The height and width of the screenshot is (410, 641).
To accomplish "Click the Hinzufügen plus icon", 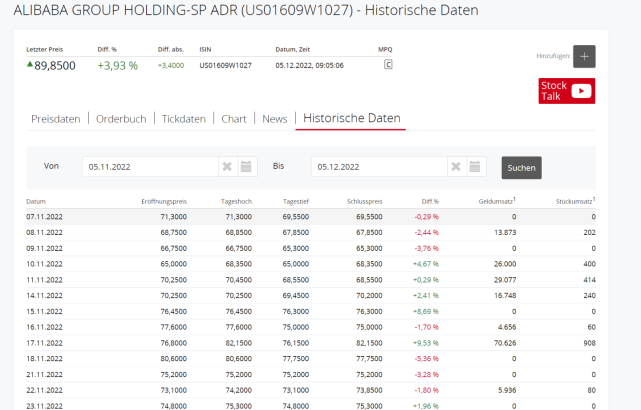I will [585, 57].
